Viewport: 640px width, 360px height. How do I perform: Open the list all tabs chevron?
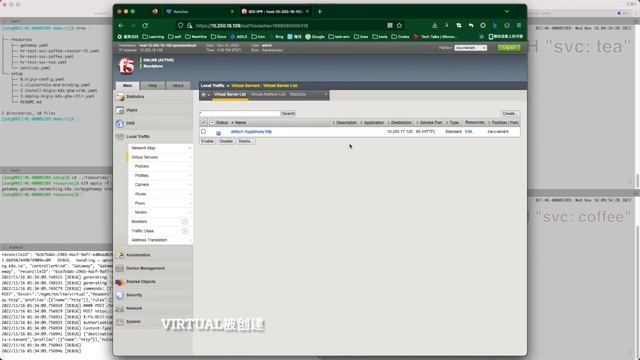507,11
